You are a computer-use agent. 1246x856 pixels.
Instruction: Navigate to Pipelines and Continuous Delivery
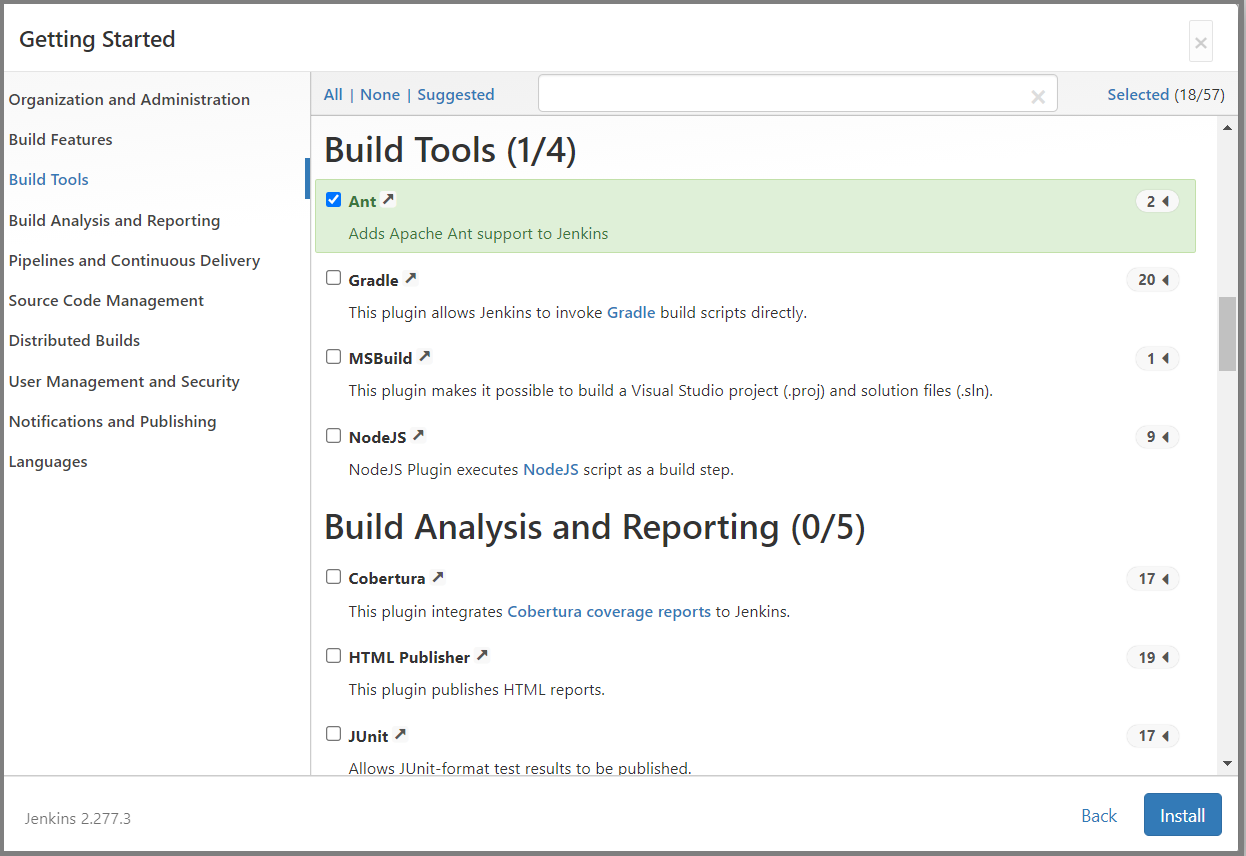134,260
